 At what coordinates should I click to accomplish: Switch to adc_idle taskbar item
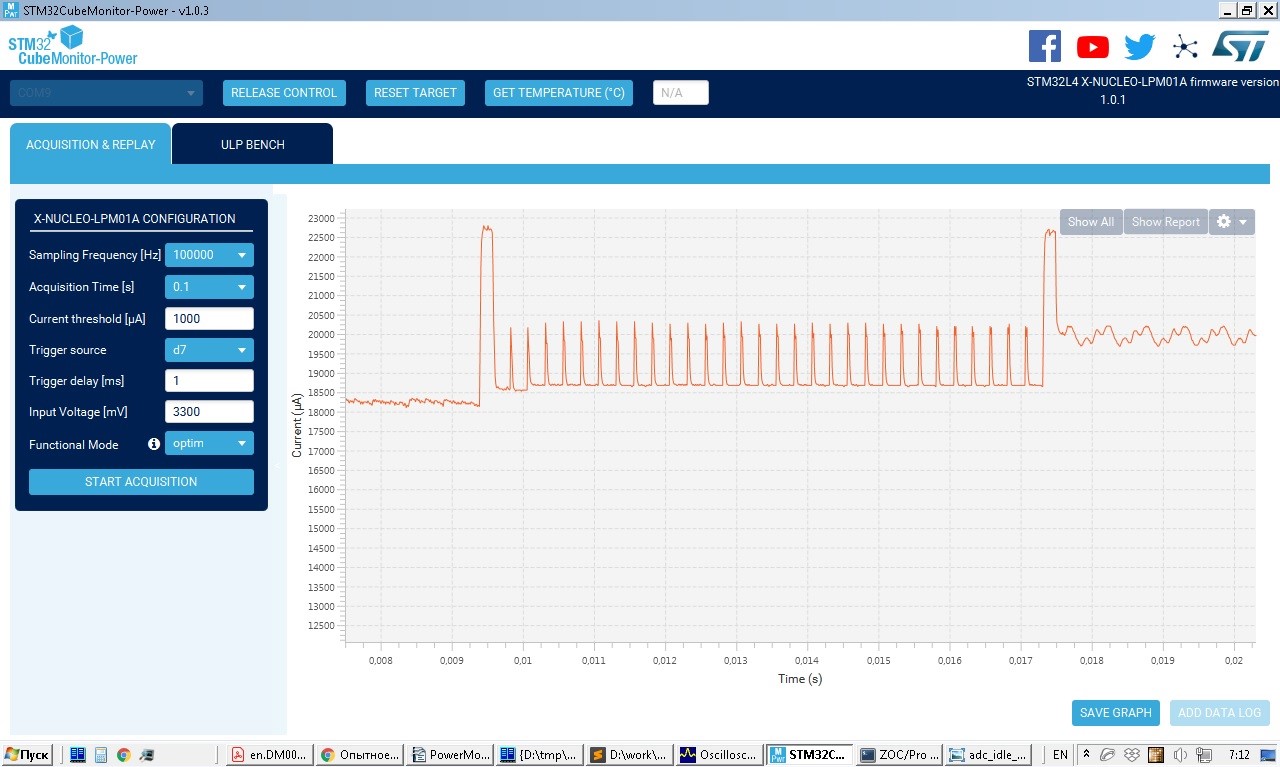click(988, 755)
